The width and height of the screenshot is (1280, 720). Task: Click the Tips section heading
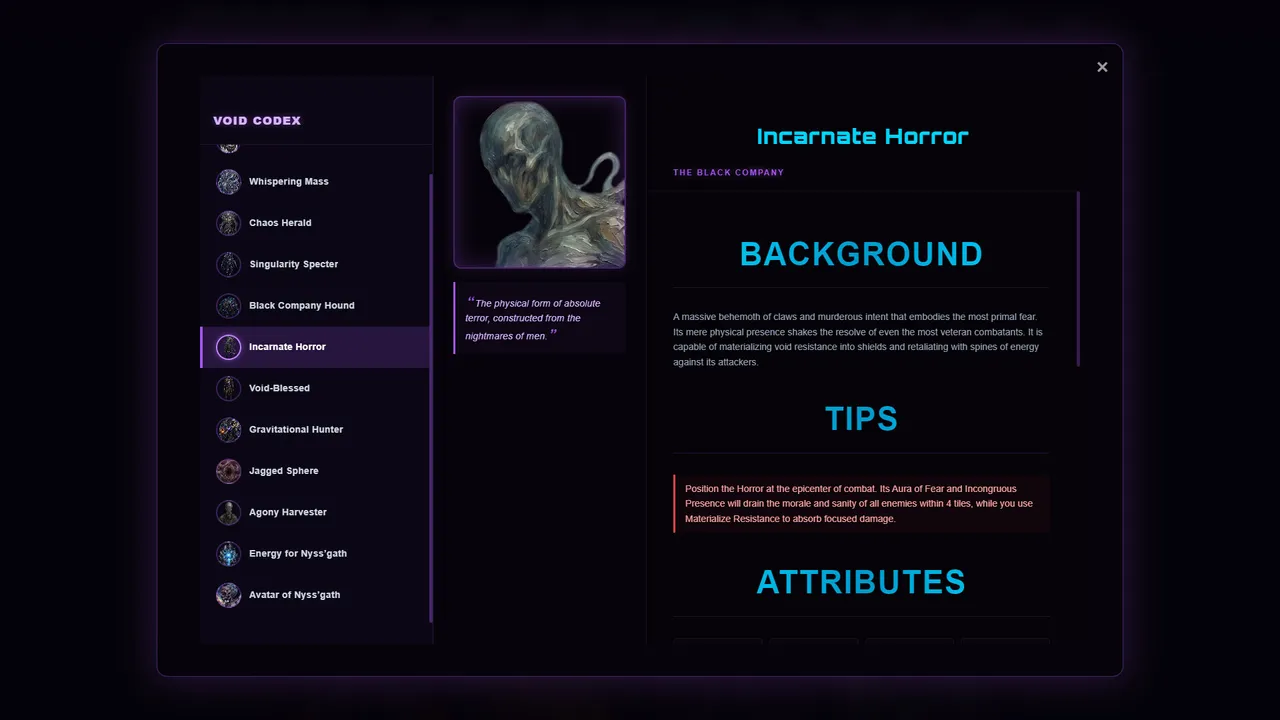coord(861,419)
